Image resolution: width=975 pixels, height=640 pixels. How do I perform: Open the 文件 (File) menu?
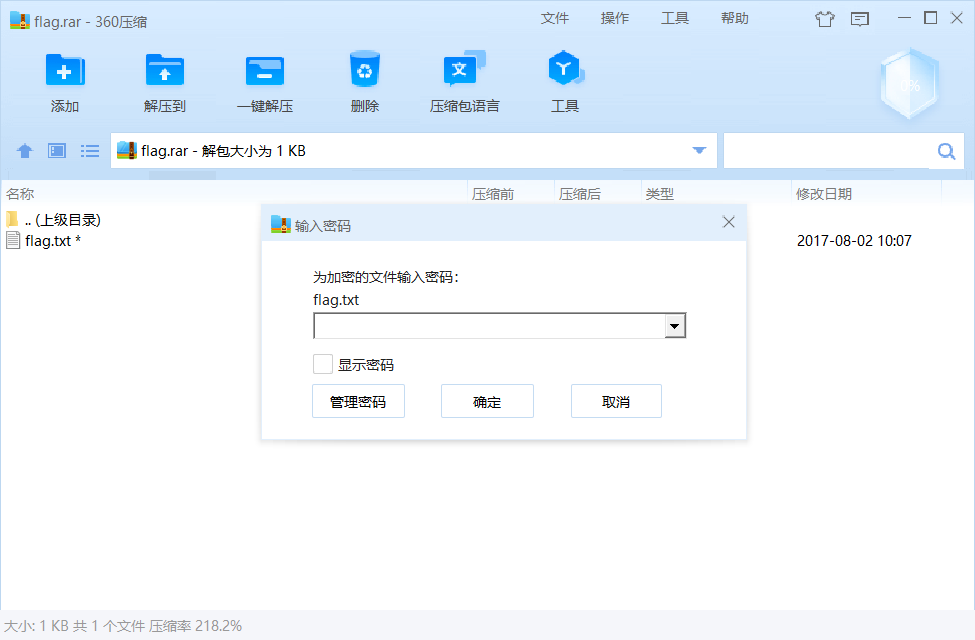[555, 18]
